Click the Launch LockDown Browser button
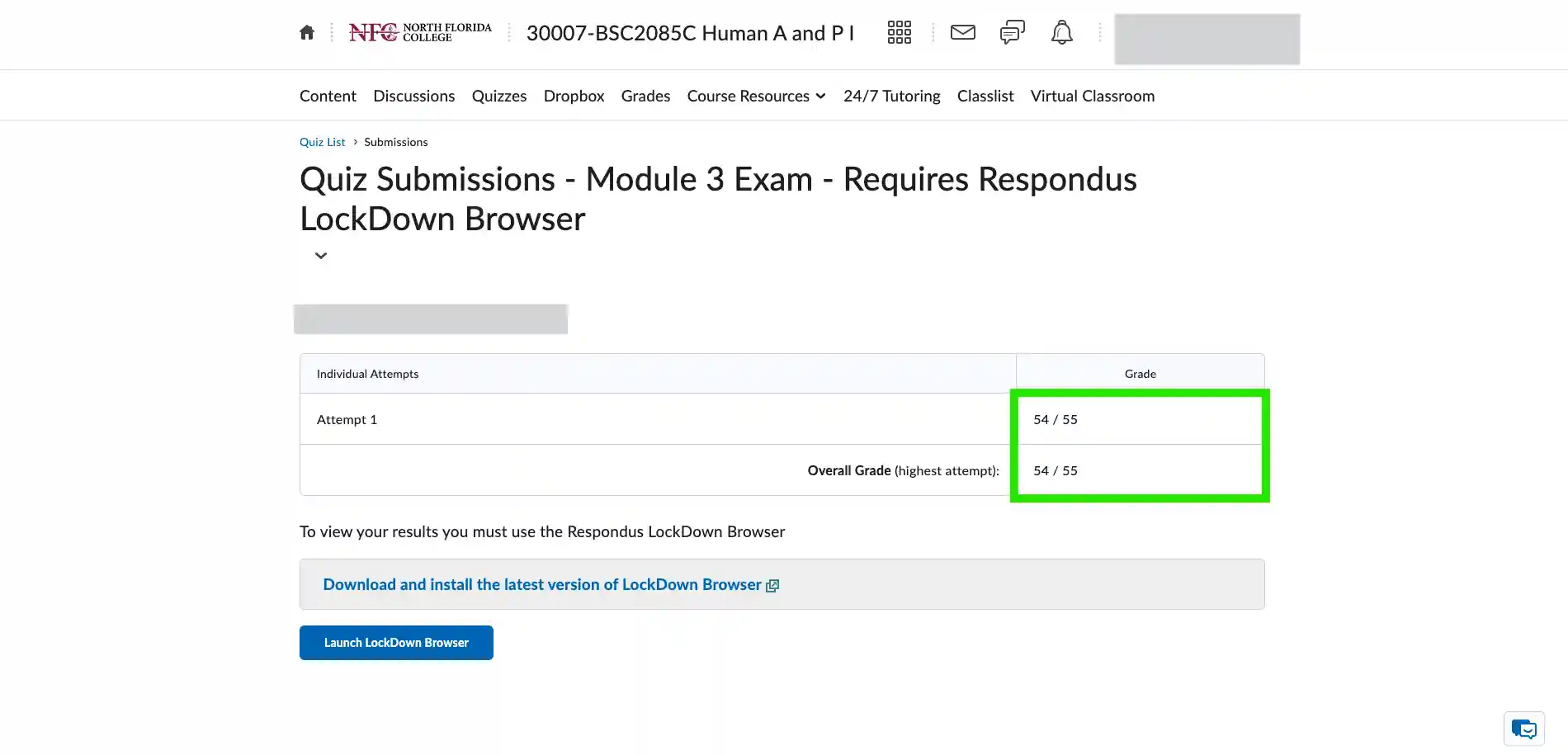This screenshot has width=1568, height=755. pyautogui.click(x=396, y=643)
